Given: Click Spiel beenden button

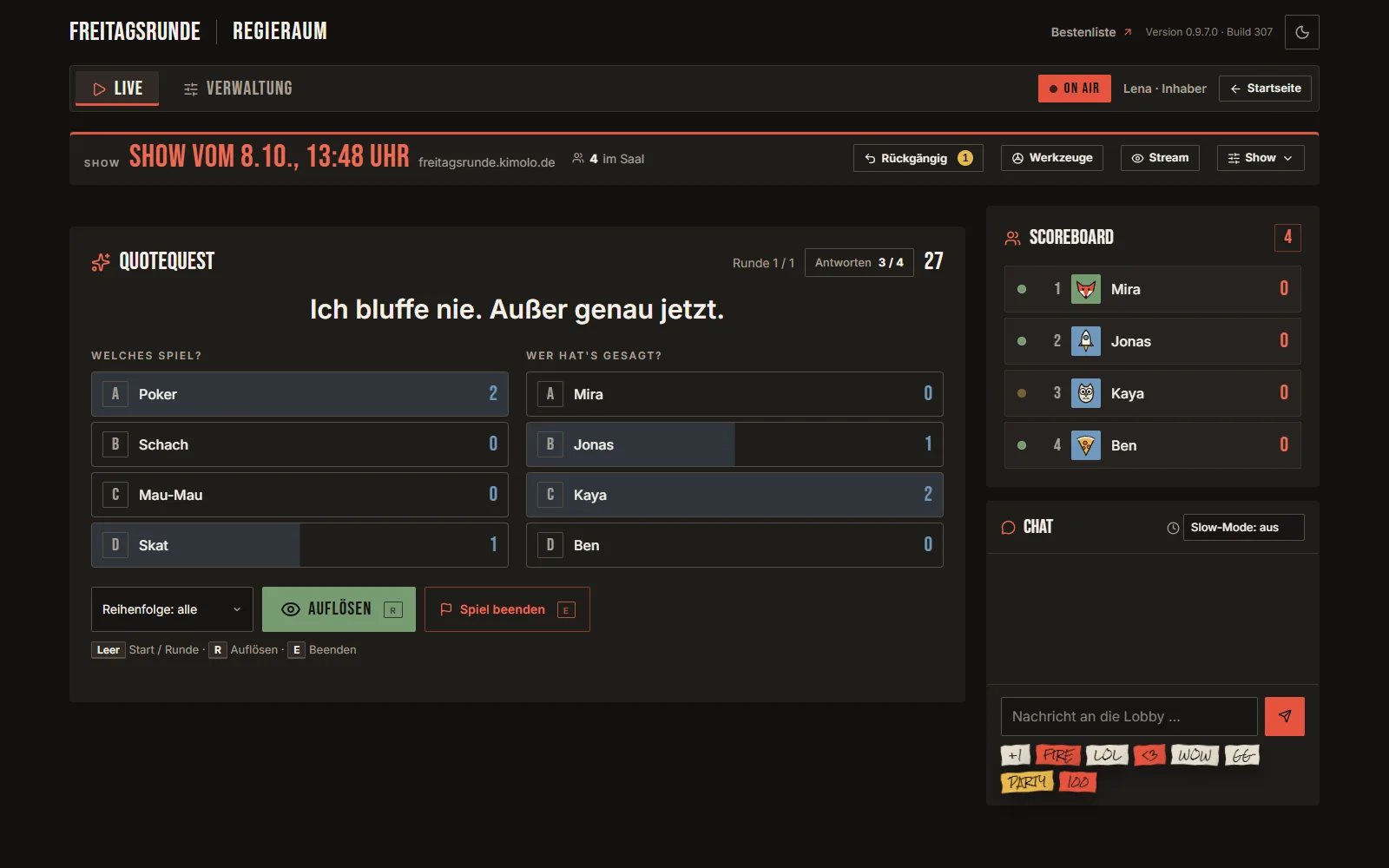Looking at the screenshot, I should [x=507, y=609].
